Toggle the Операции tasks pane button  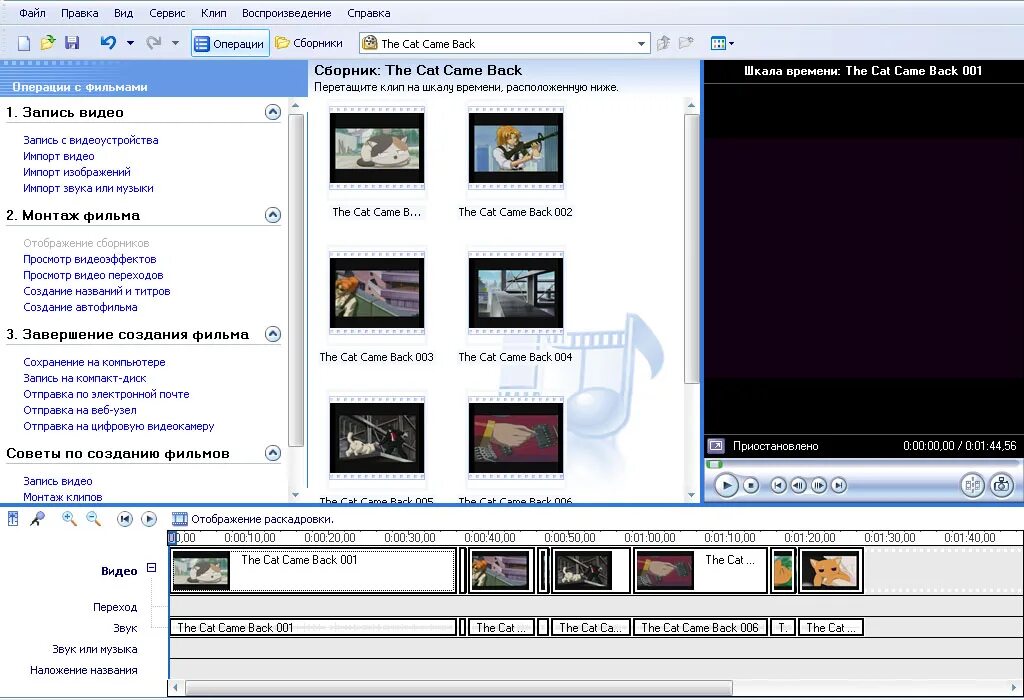pos(230,44)
